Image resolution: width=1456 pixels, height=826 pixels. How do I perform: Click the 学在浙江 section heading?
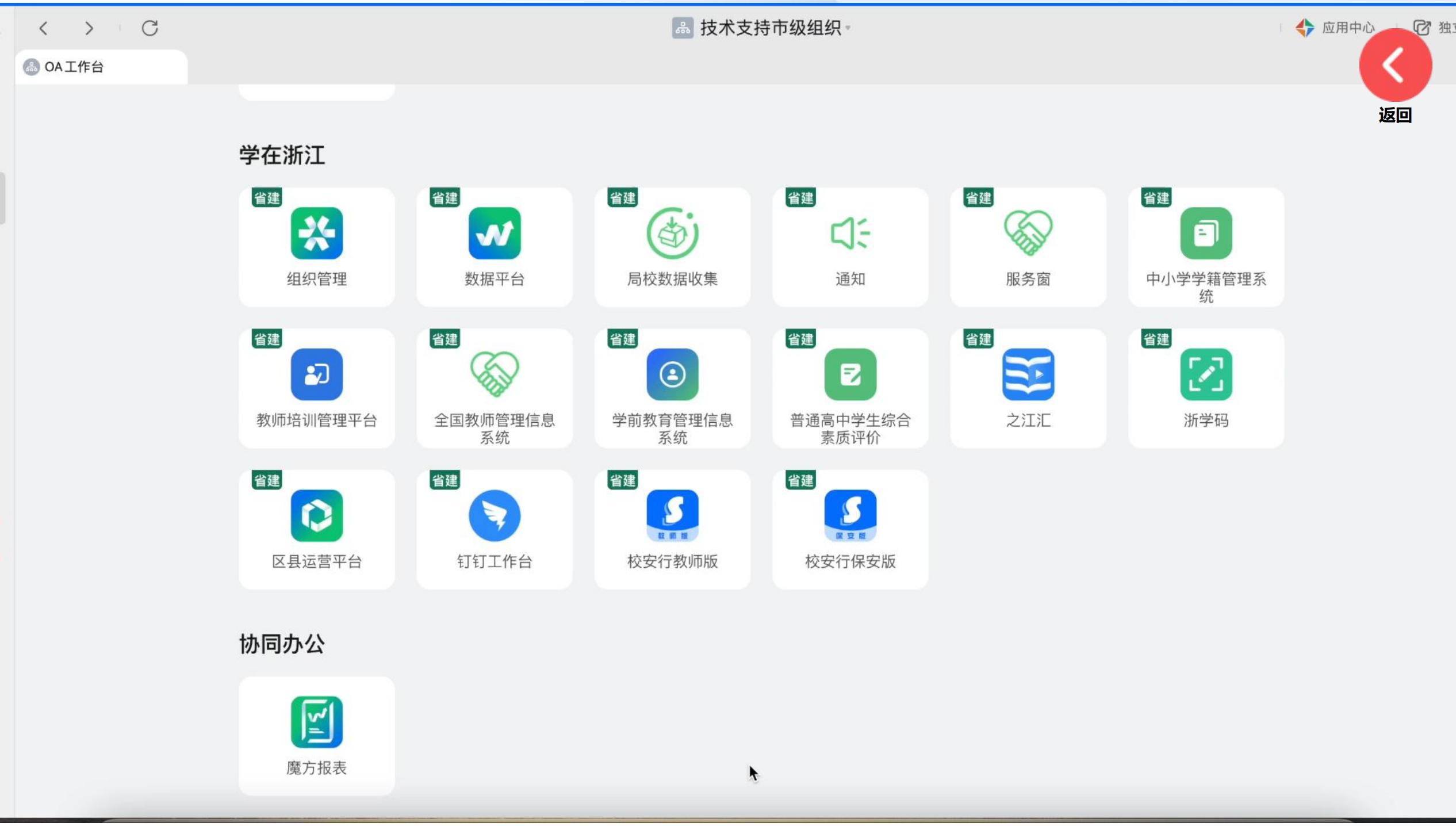click(x=282, y=155)
